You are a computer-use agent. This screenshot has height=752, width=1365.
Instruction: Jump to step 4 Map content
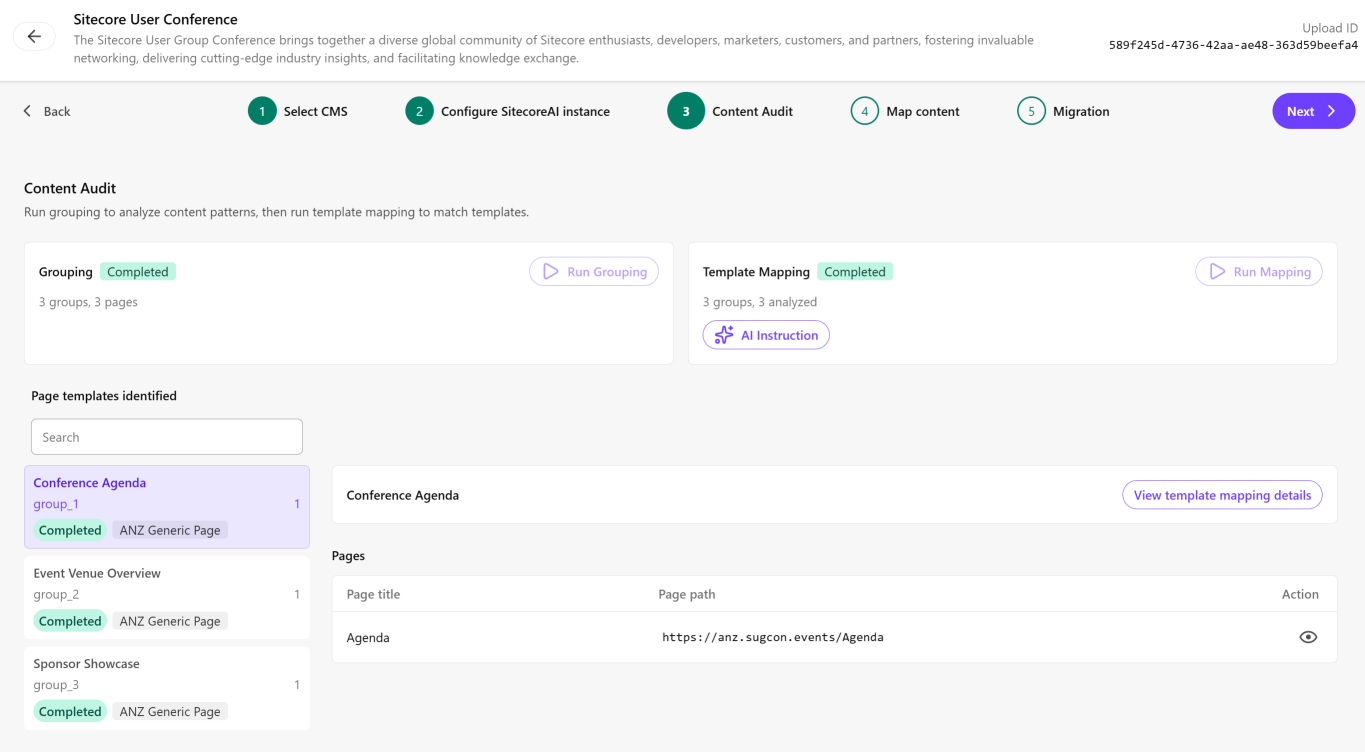905,111
